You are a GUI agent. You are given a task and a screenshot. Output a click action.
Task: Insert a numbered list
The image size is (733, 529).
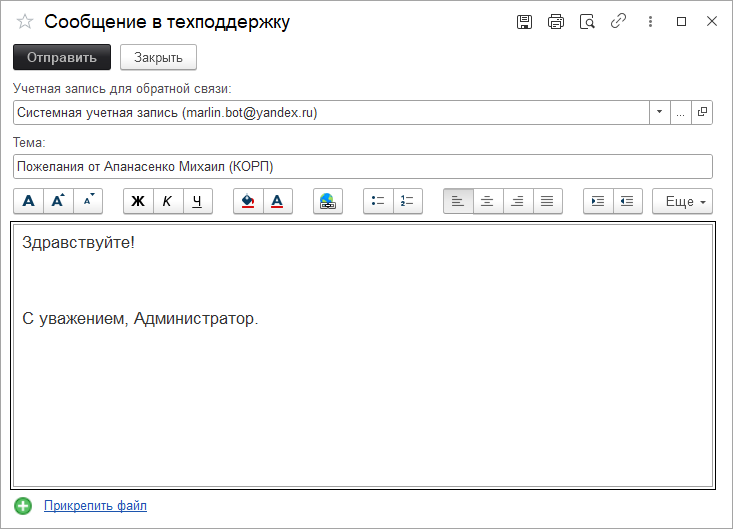pos(407,201)
